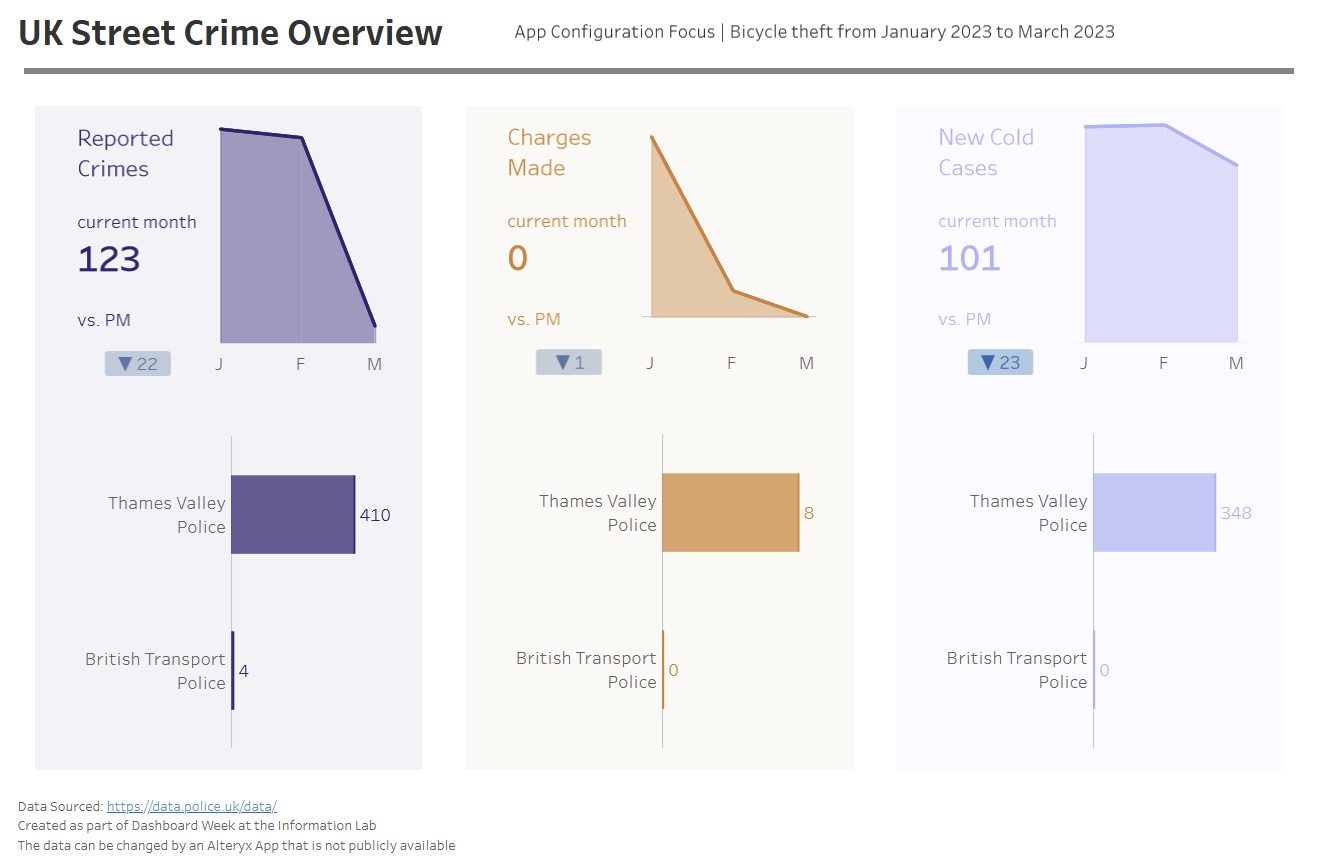Click the M month label under New Cold Cases chart
The height and width of the screenshot is (861, 1327).
1236,363
